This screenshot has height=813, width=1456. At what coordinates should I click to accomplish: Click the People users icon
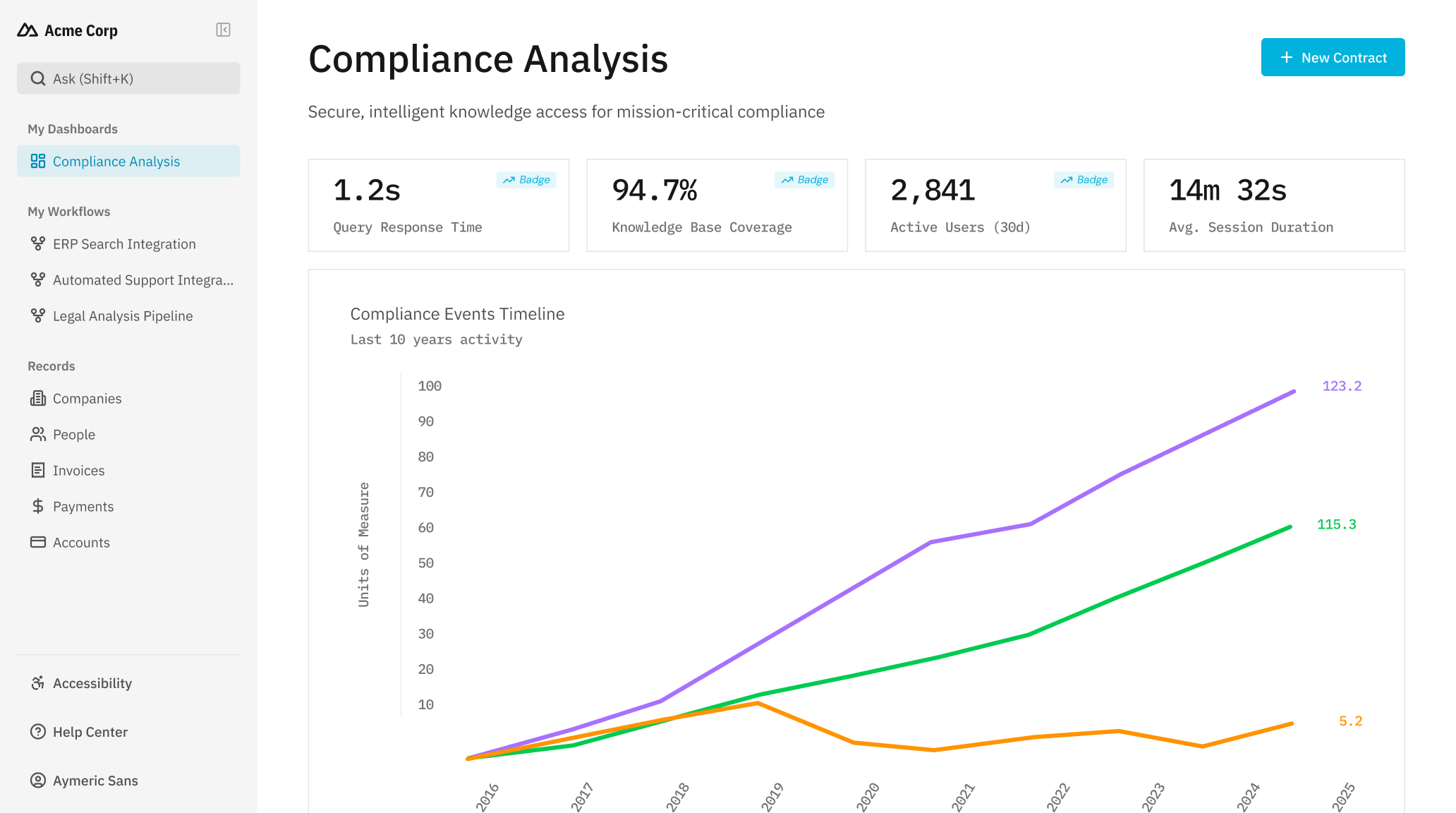coord(38,435)
